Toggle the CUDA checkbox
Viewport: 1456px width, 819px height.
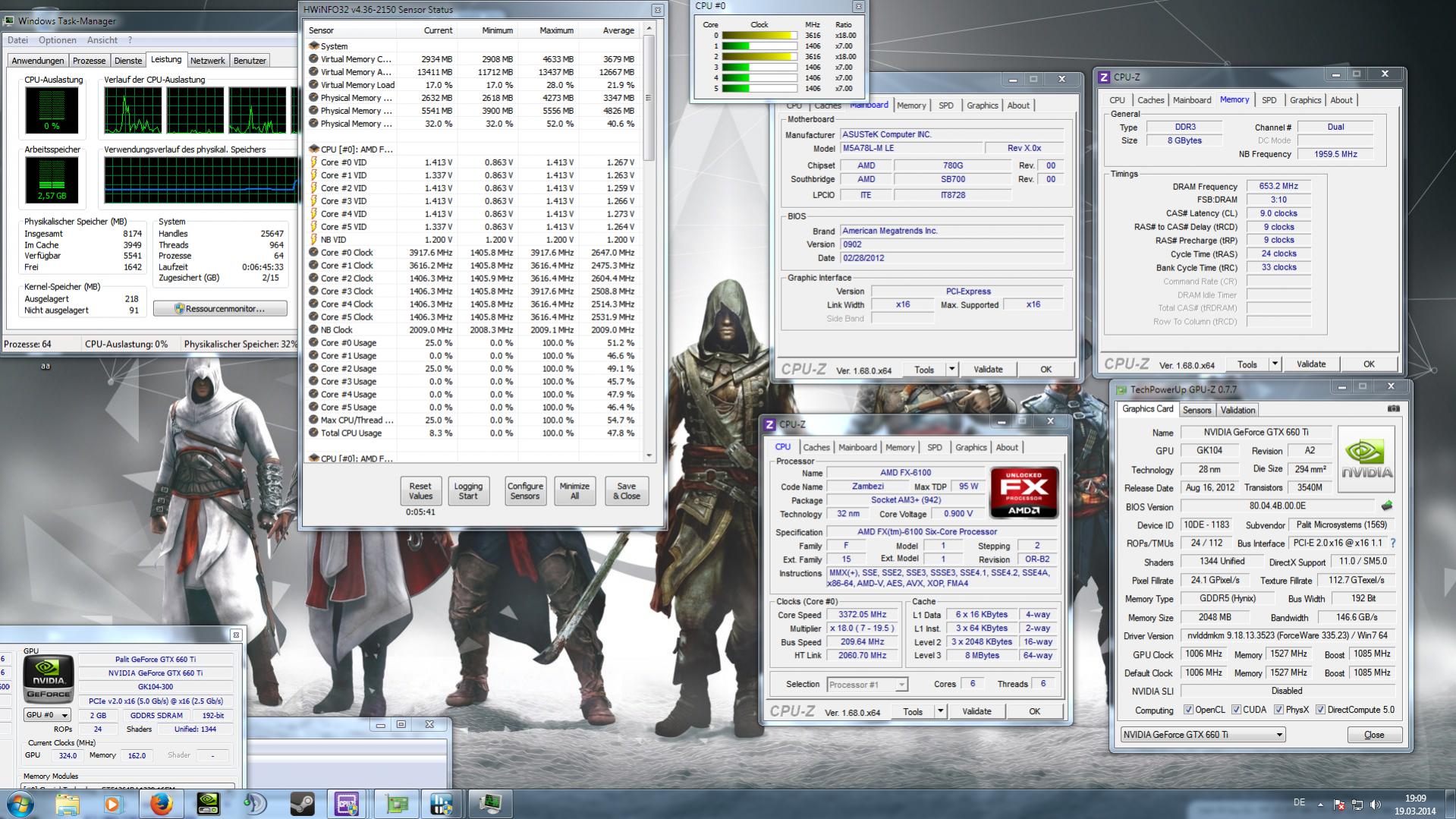click(1236, 710)
